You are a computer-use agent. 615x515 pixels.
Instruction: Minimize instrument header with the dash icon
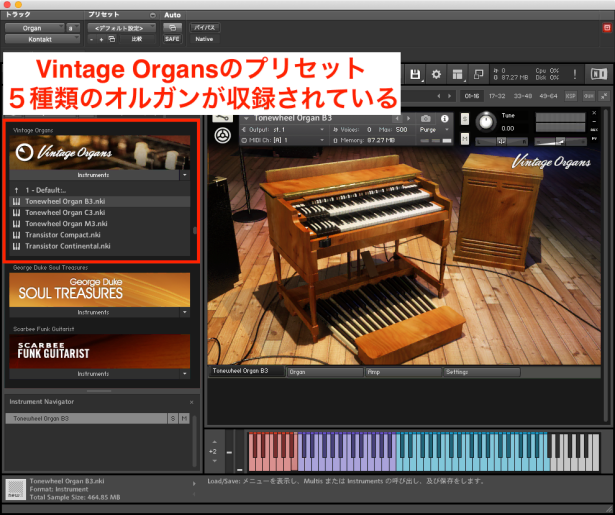[x=594, y=121]
